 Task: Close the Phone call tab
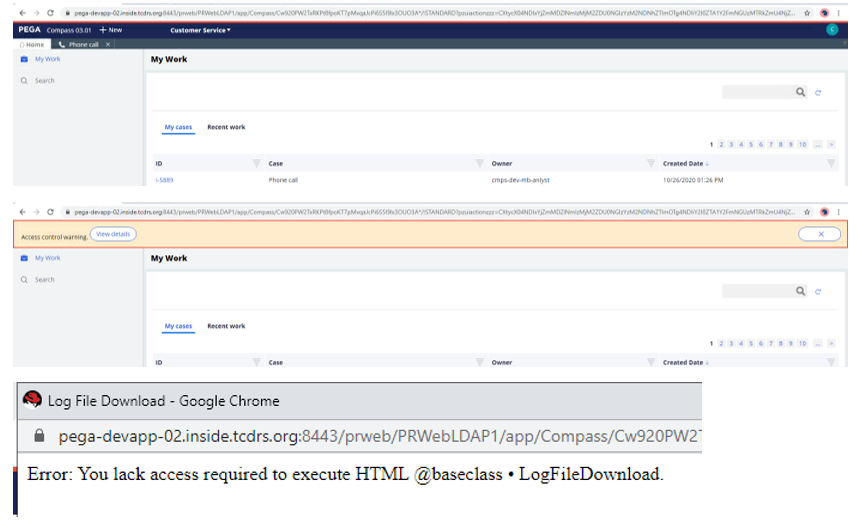pos(108,44)
